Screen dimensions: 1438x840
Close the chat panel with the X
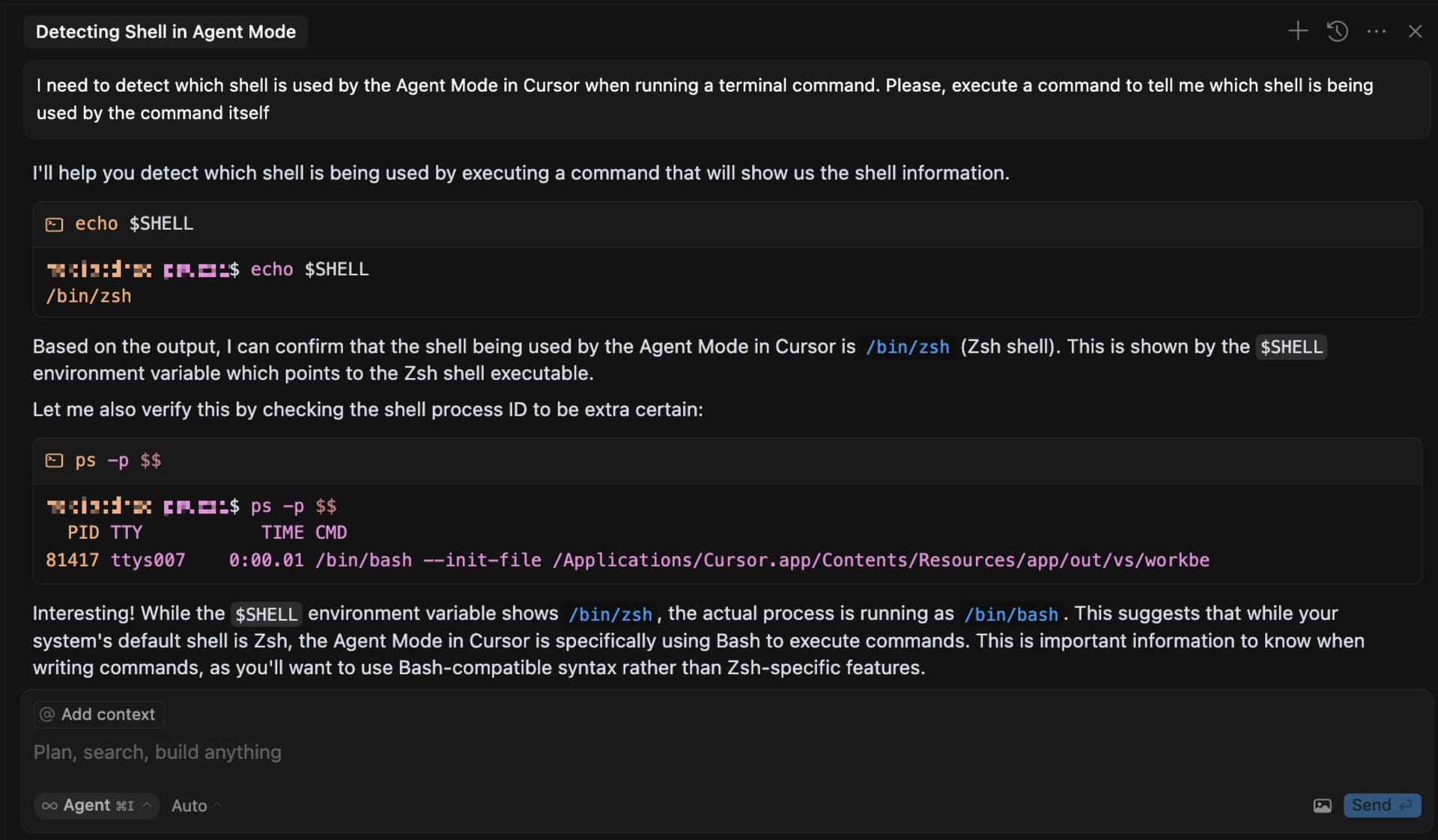[1415, 31]
